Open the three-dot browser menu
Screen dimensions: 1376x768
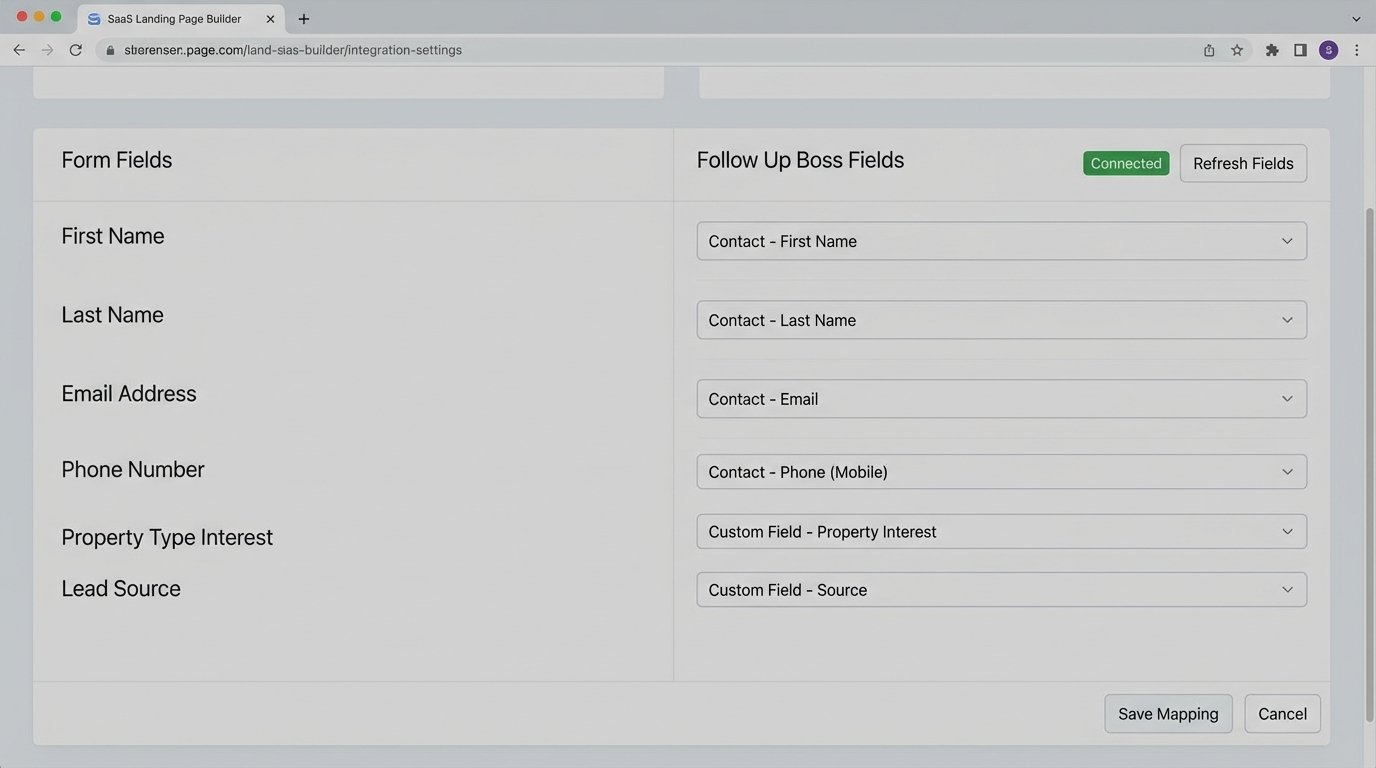tap(1357, 49)
